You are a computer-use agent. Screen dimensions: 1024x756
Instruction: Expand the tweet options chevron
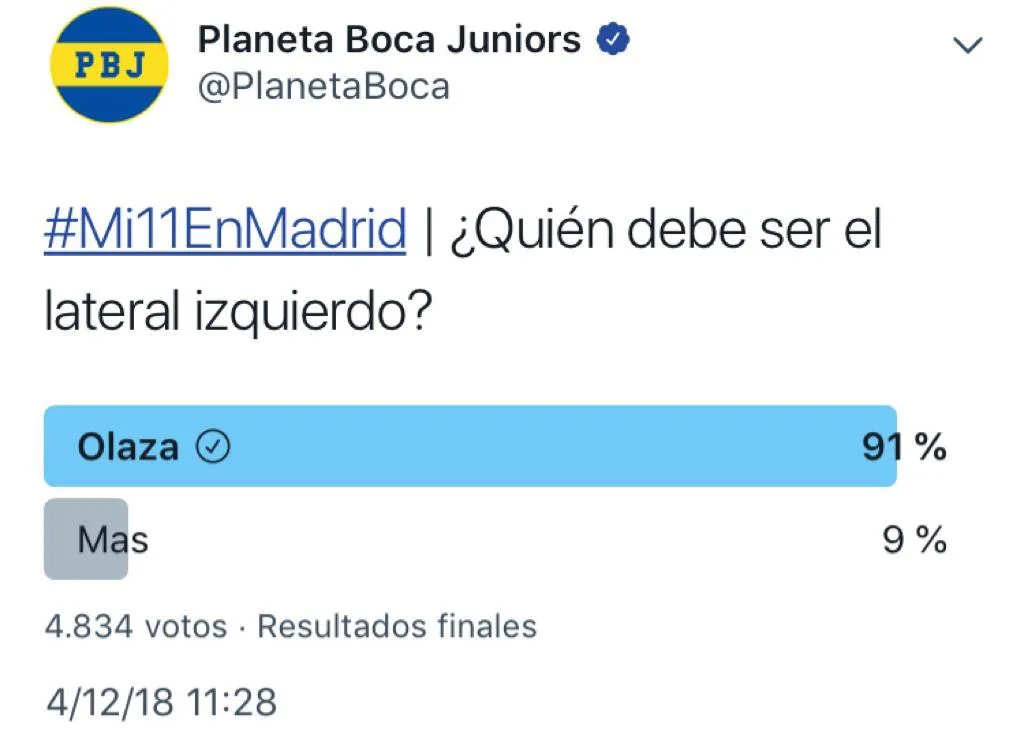coord(968,45)
